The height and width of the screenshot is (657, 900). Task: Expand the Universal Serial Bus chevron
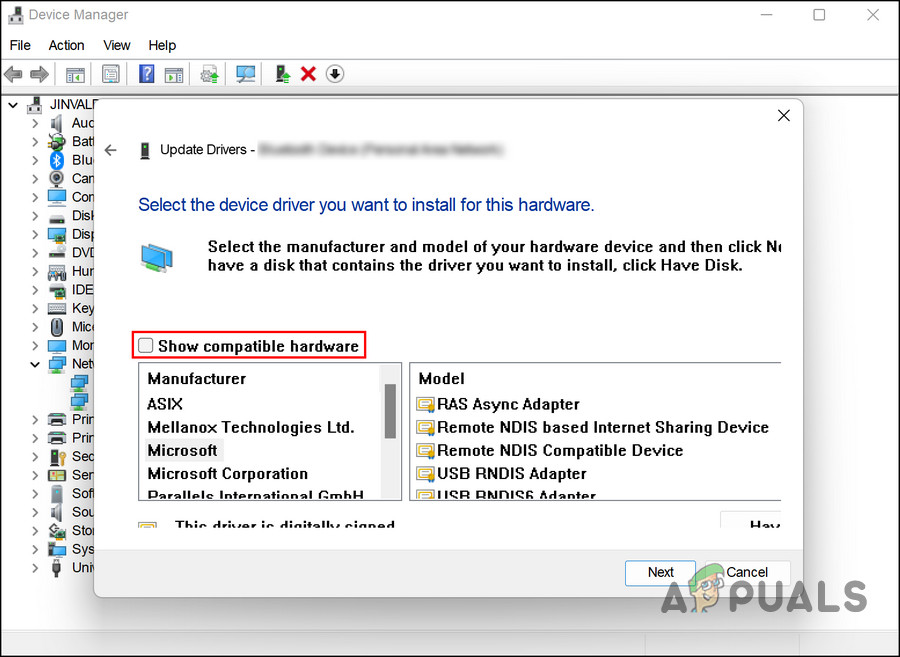[x=36, y=567]
